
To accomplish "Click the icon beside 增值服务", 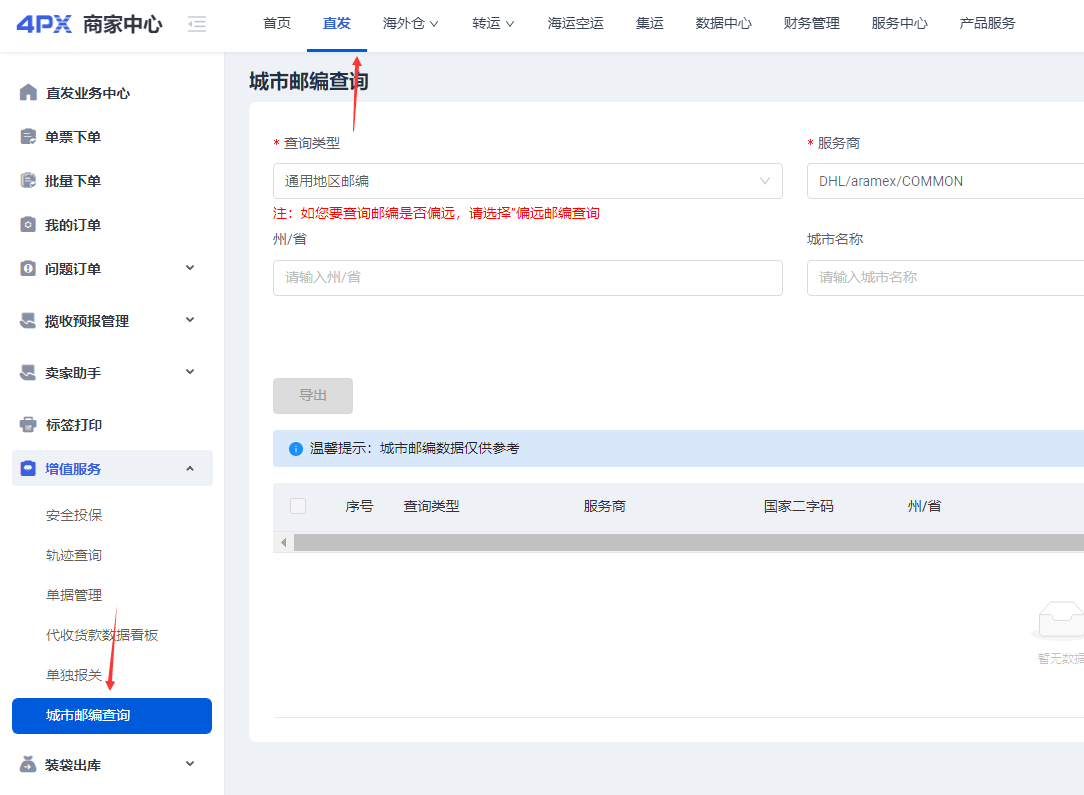I will (x=28, y=469).
